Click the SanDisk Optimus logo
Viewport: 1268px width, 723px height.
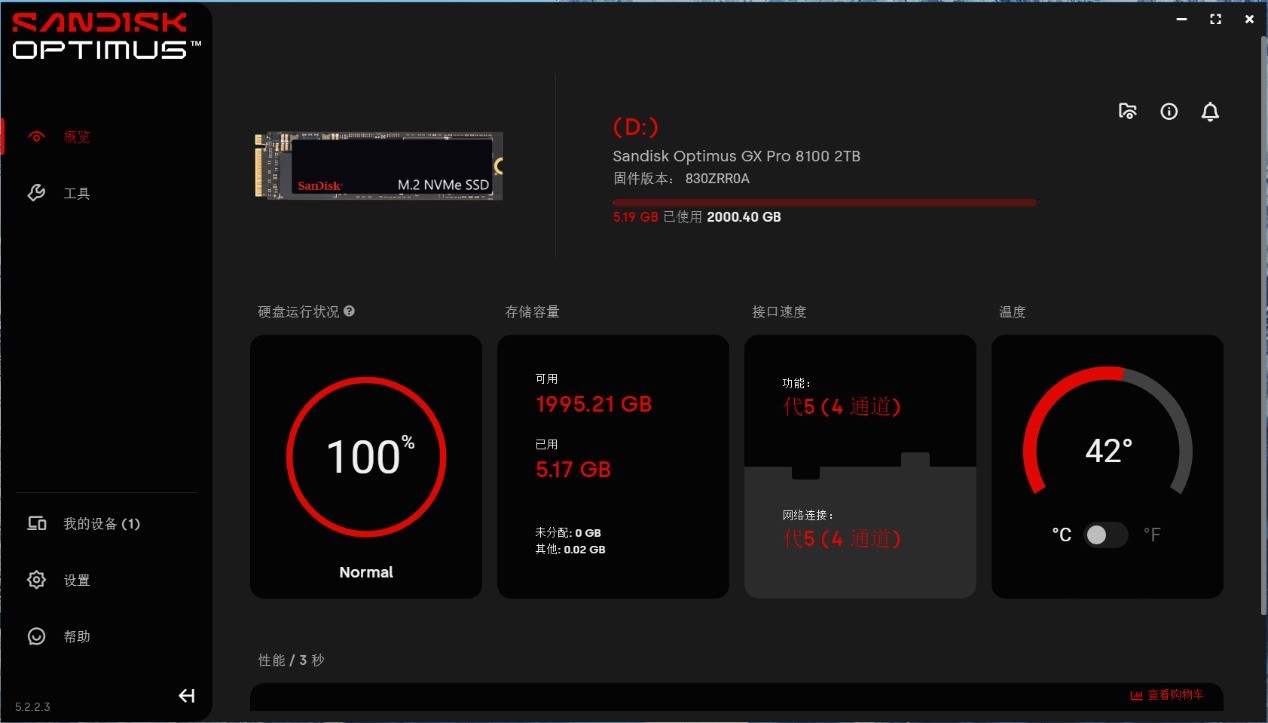[x=106, y=35]
